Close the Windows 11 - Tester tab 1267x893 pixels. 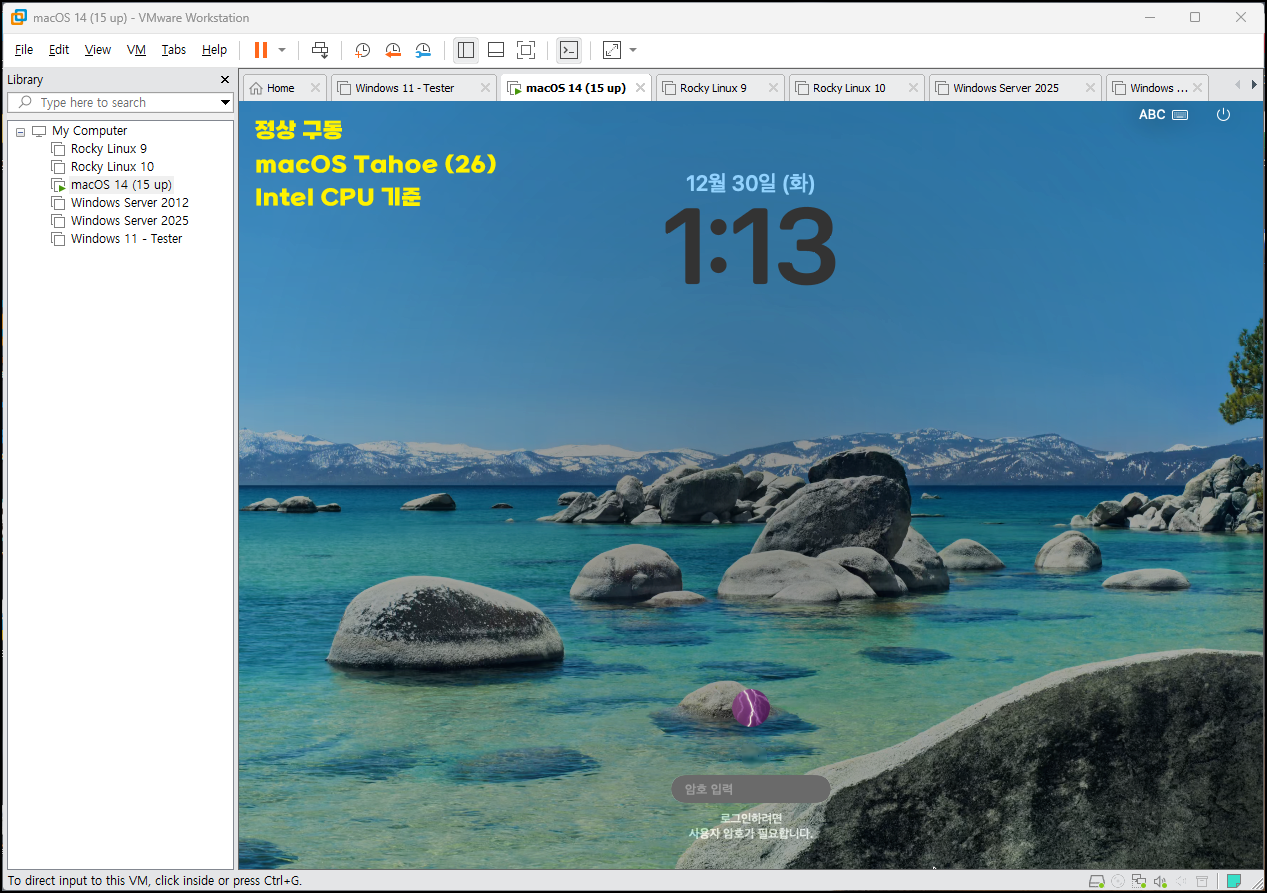coord(485,88)
